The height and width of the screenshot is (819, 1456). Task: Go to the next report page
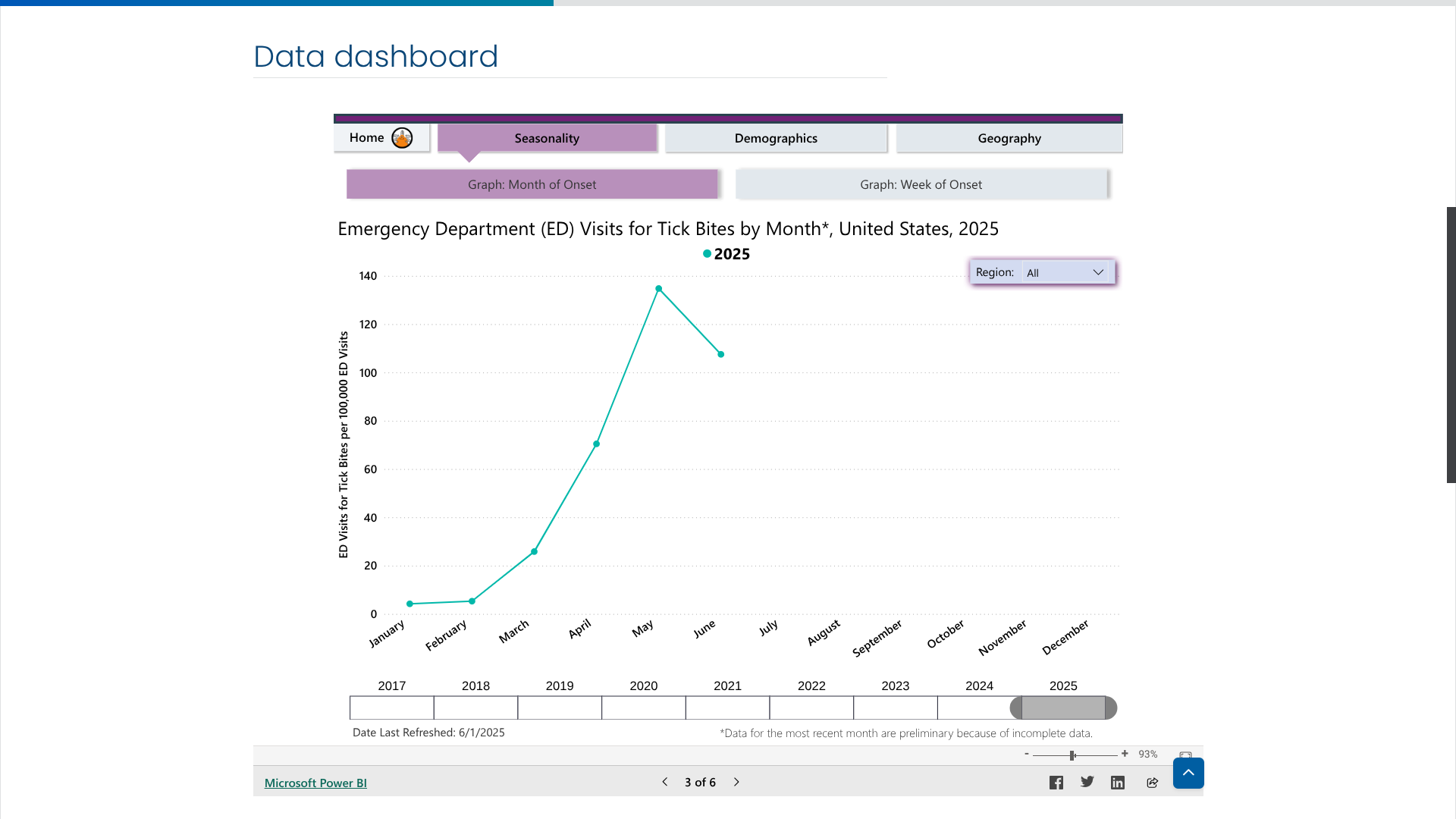tap(736, 782)
